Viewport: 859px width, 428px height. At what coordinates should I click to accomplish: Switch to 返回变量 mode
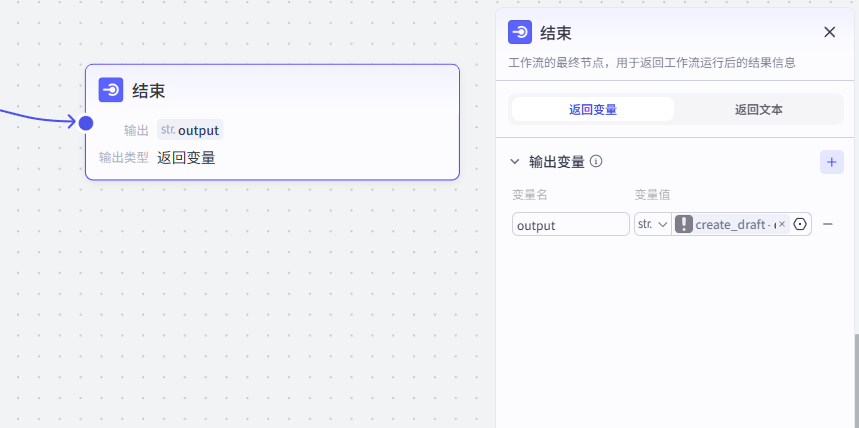tap(592, 109)
